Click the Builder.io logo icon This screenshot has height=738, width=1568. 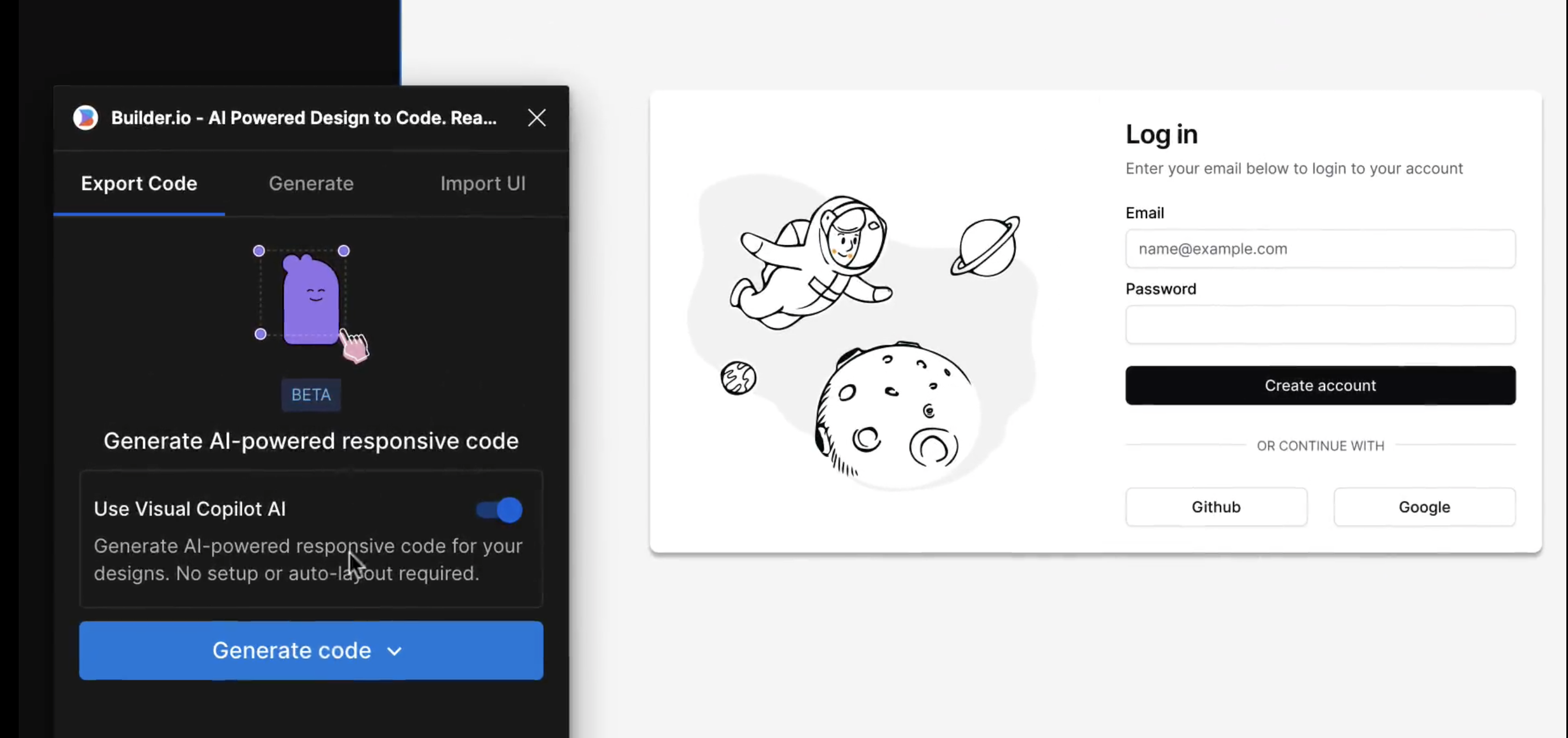pos(85,117)
